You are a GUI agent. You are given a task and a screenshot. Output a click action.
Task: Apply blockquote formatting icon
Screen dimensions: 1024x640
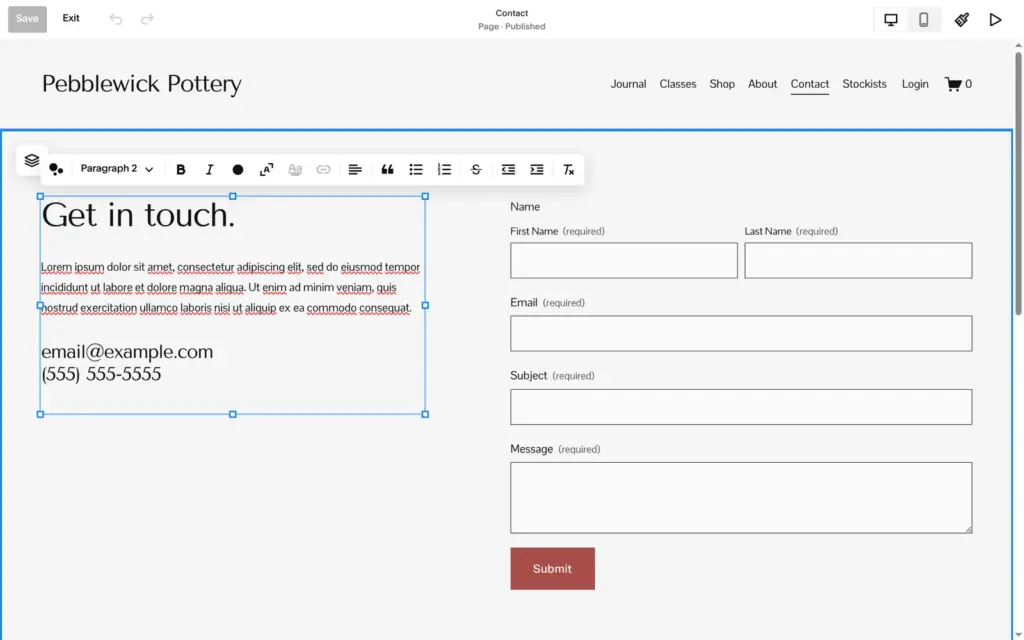(x=387, y=170)
